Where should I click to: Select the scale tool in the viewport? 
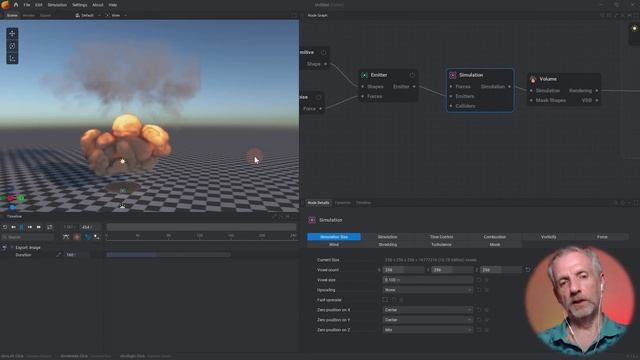point(12,58)
